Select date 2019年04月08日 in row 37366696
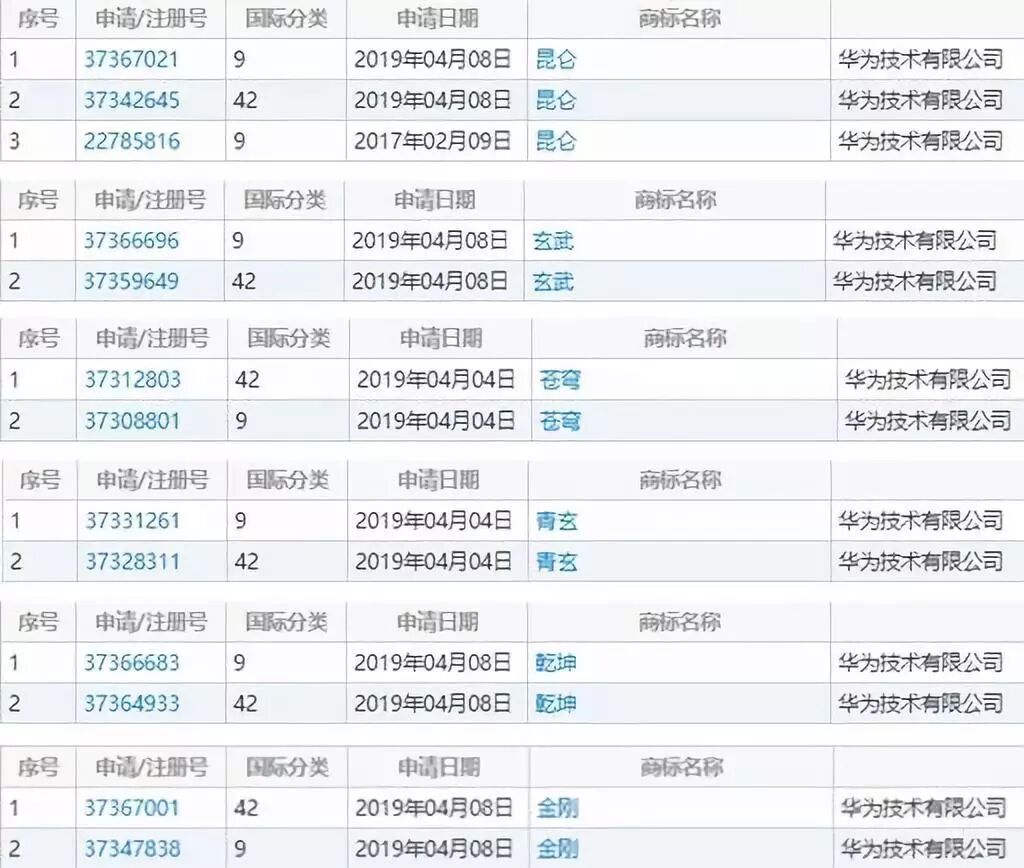Screen dimensions: 1024x868 430,240
